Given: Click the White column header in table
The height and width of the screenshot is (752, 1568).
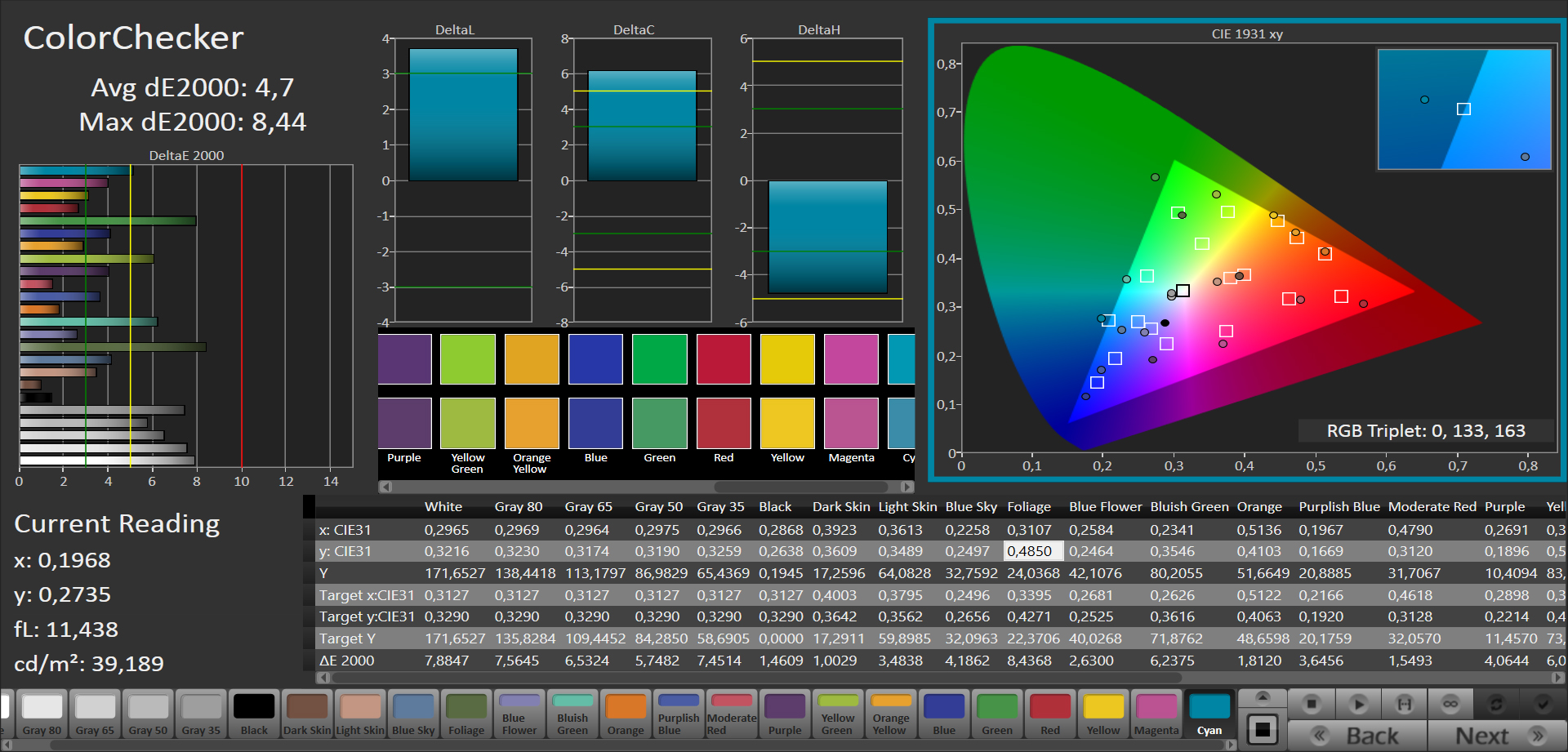Looking at the screenshot, I should click(443, 506).
